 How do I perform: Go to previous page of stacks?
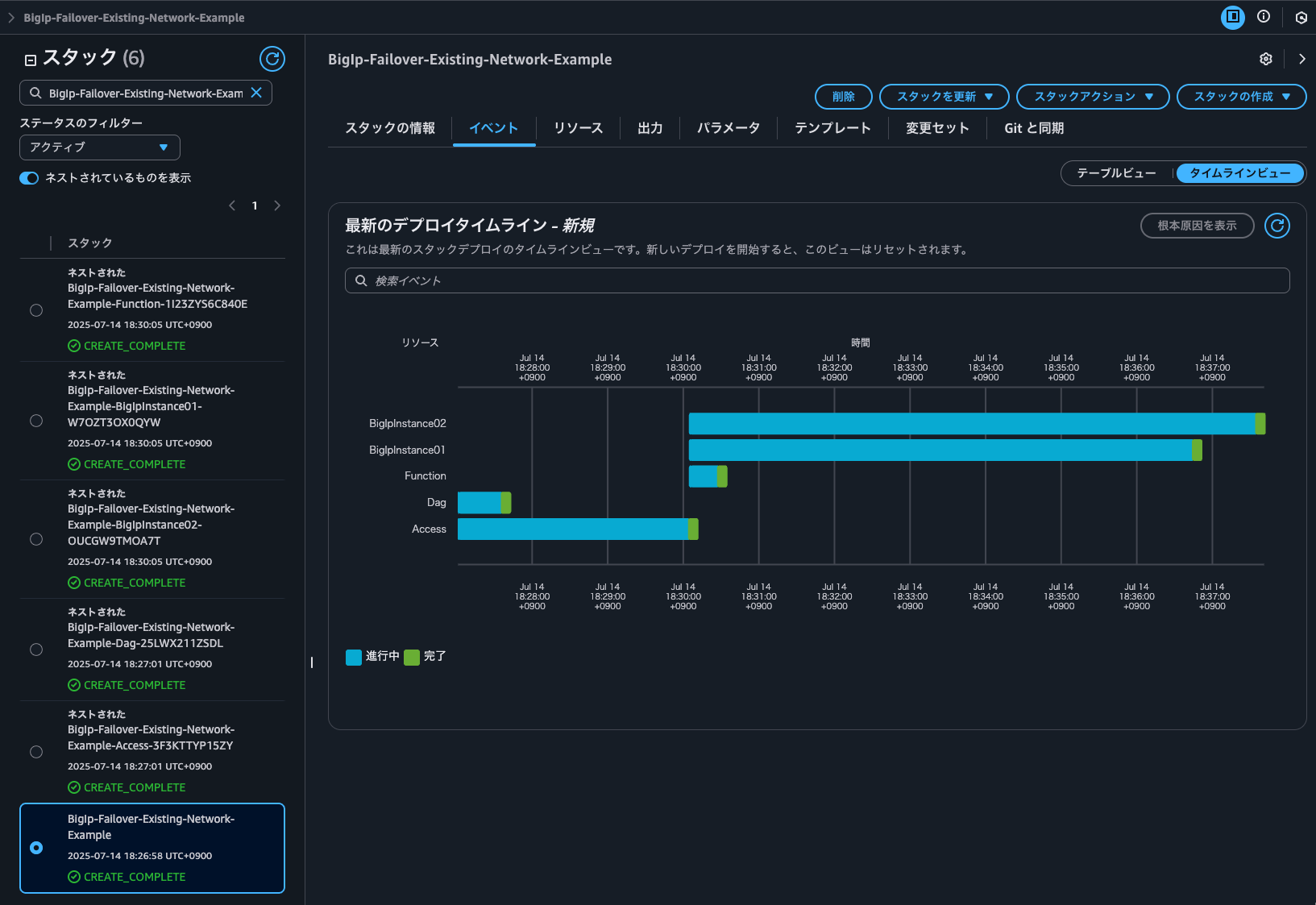tap(232, 205)
